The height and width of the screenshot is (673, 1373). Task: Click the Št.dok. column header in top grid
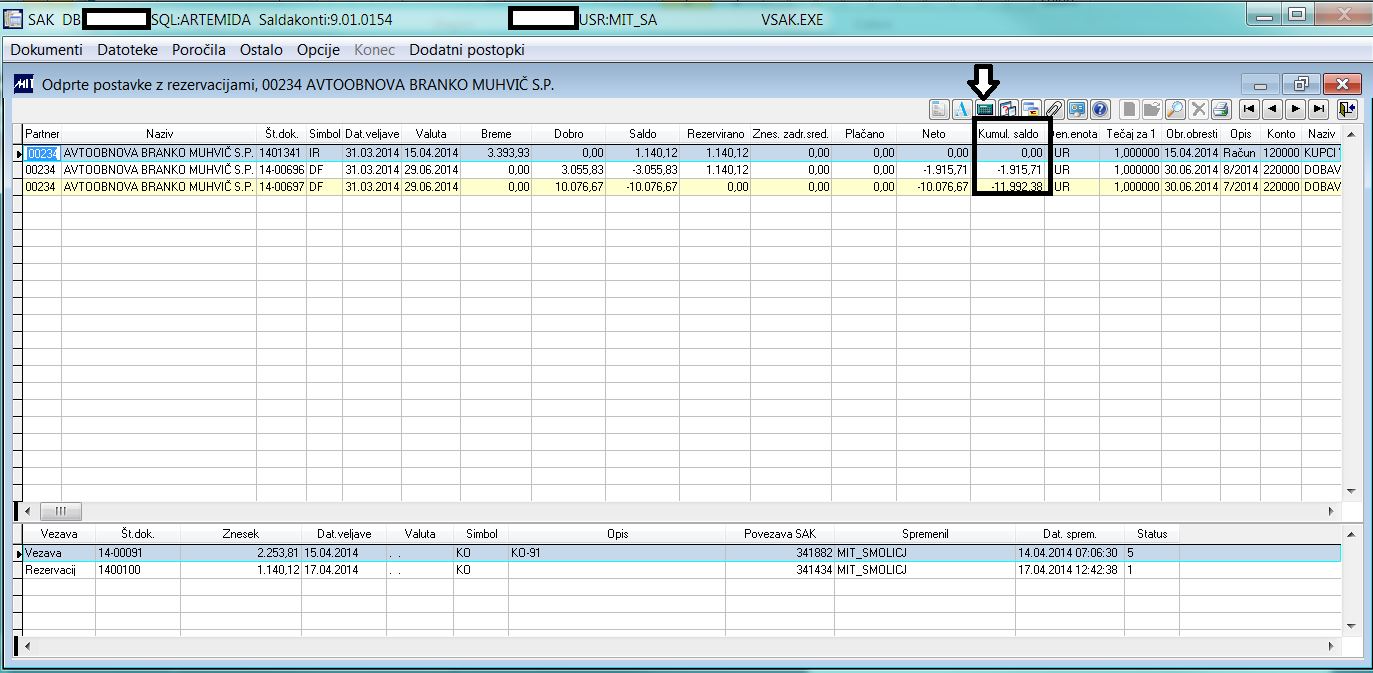point(282,134)
